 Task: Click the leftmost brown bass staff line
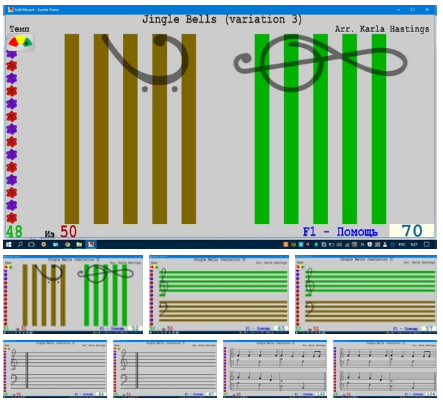click(x=72, y=129)
